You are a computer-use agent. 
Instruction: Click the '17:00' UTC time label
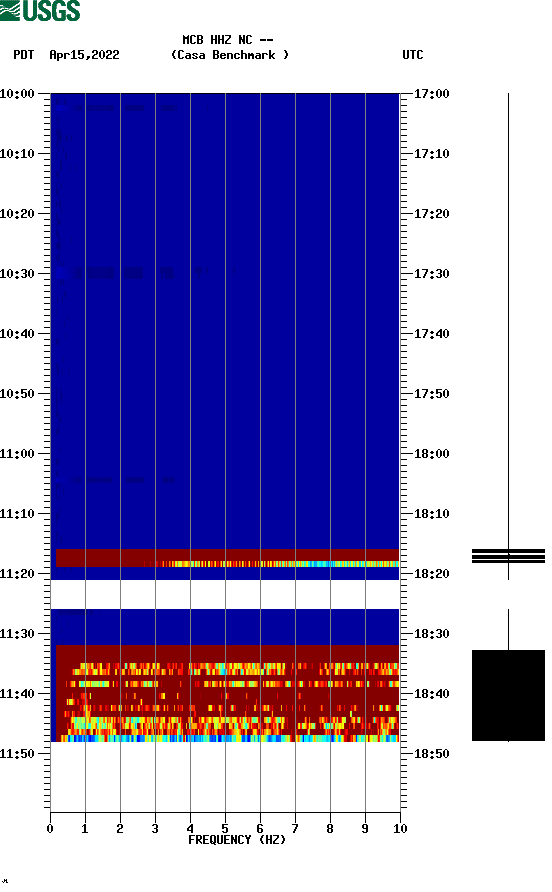pos(431,93)
